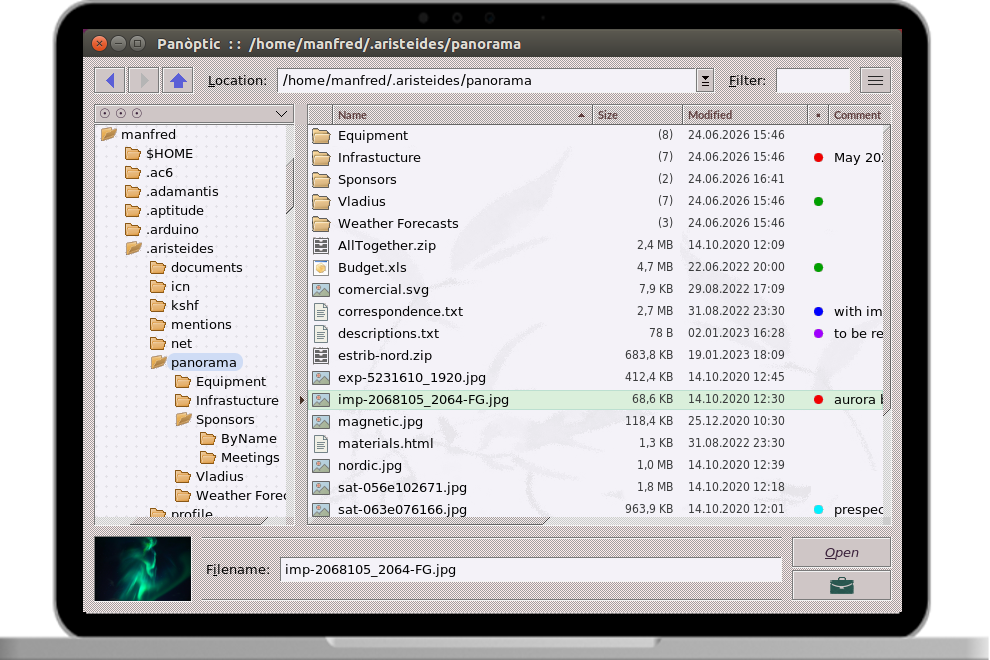This screenshot has width=990, height=660.
Task: Select the magnetic.jpg image icon
Action: (x=321, y=421)
